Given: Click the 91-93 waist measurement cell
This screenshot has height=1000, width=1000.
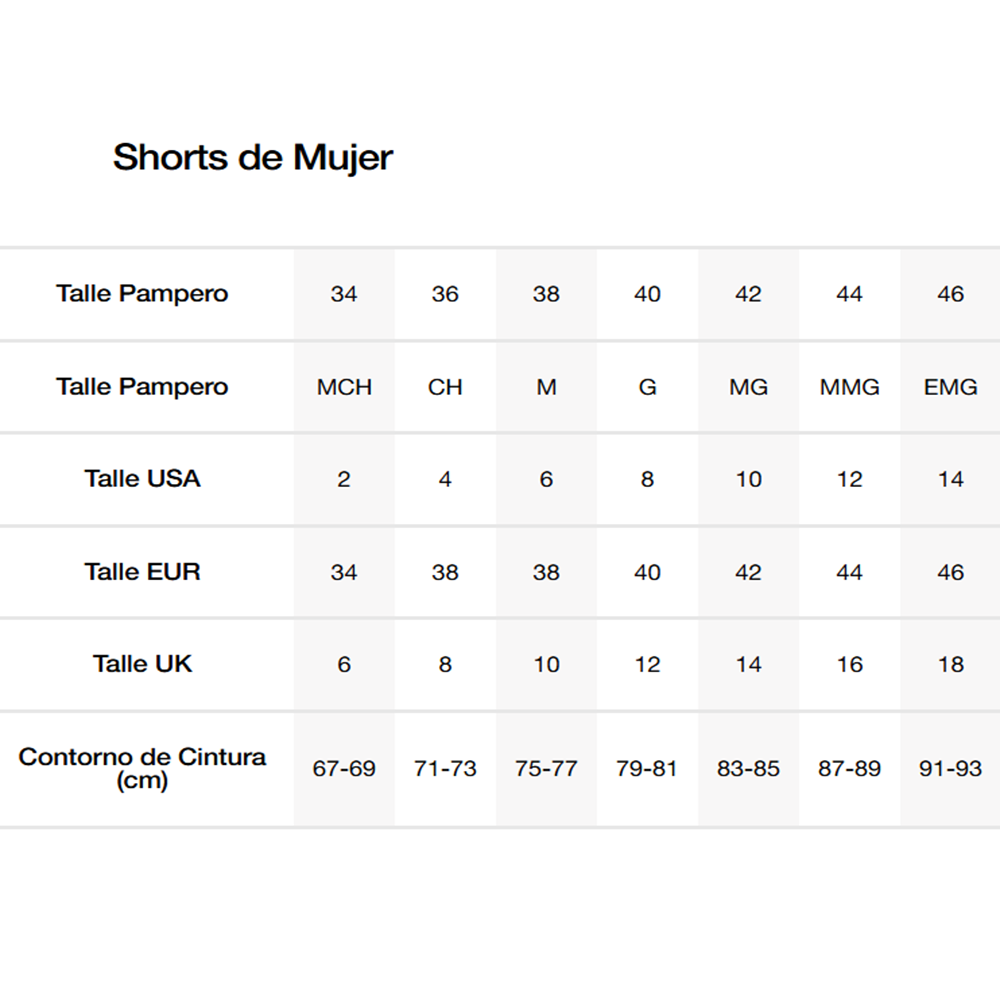Looking at the screenshot, I should [950, 769].
